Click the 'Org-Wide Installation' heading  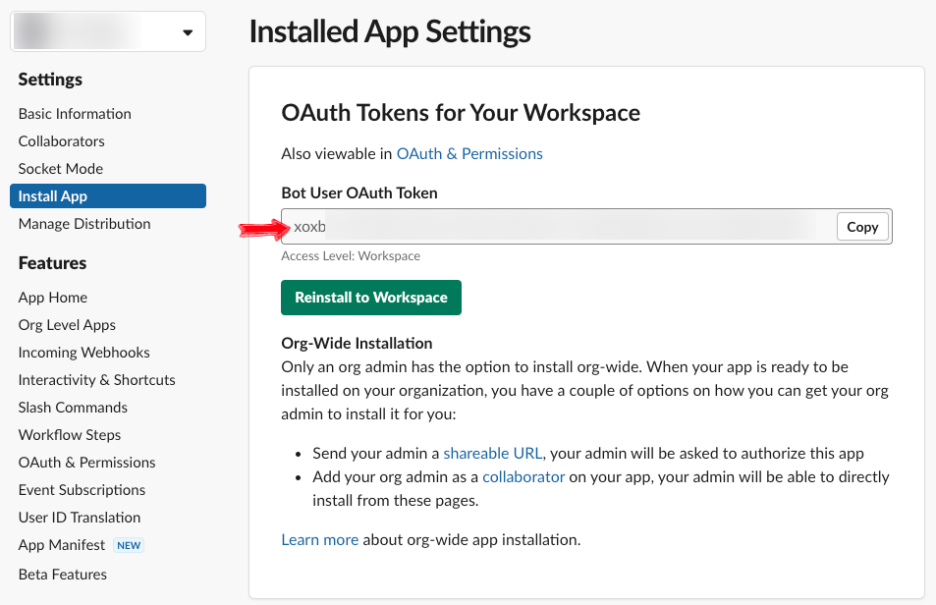point(356,344)
